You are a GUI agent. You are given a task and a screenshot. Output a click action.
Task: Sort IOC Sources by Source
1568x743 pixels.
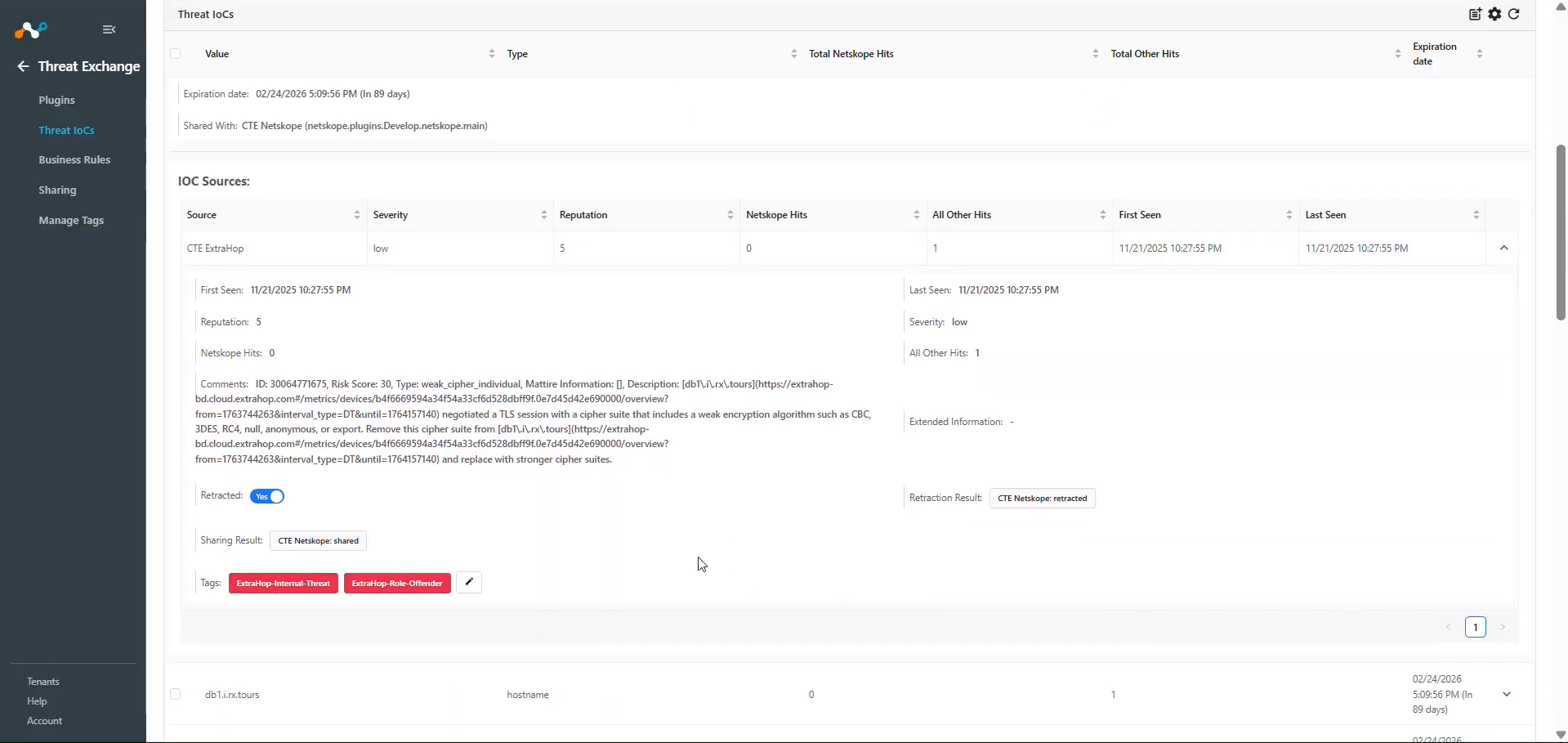[x=357, y=215]
